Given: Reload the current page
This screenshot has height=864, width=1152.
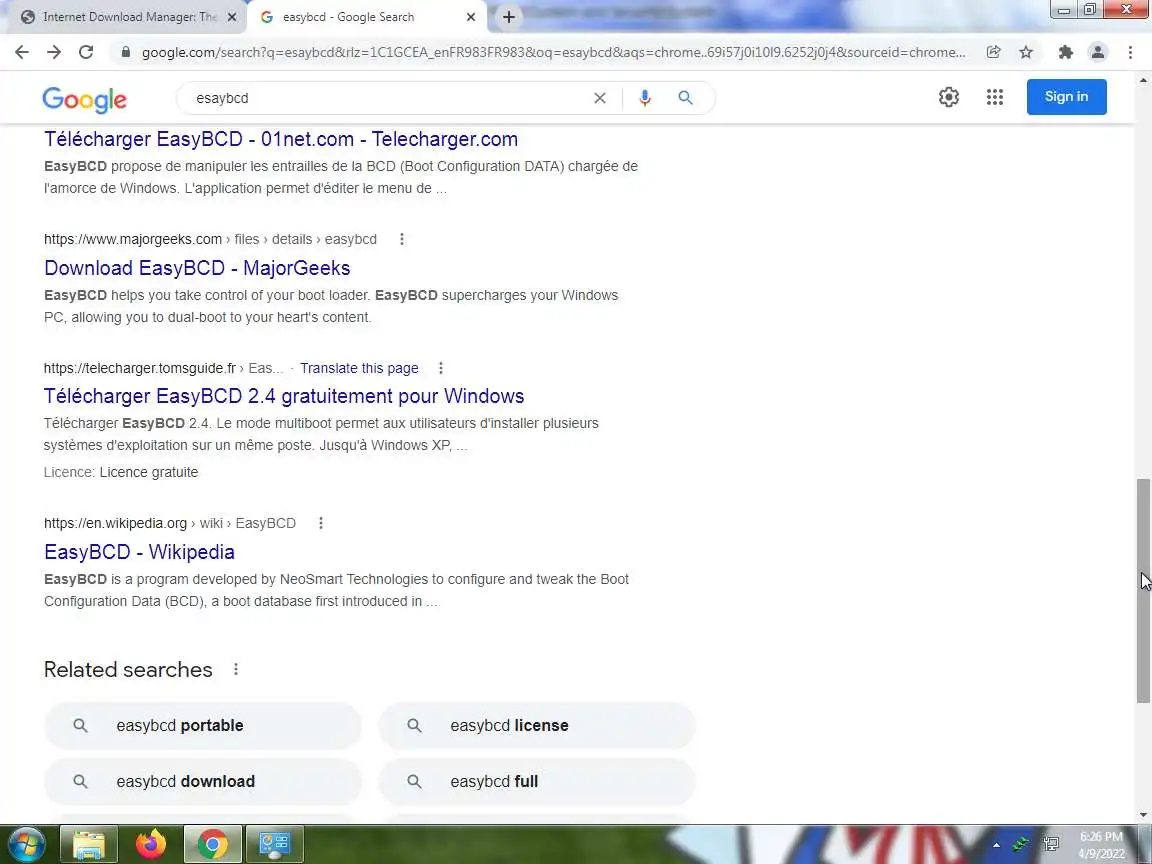Looking at the screenshot, I should 86,52.
